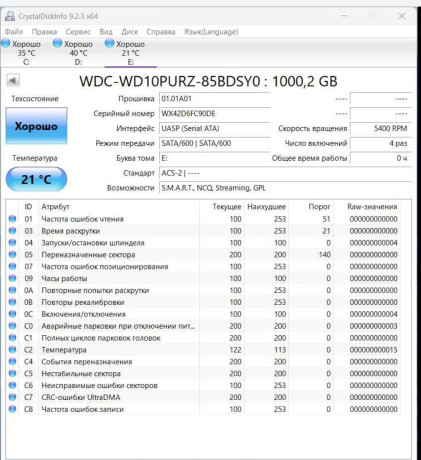
Task: Click status icon for attribute 0A
Action: (12, 290)
